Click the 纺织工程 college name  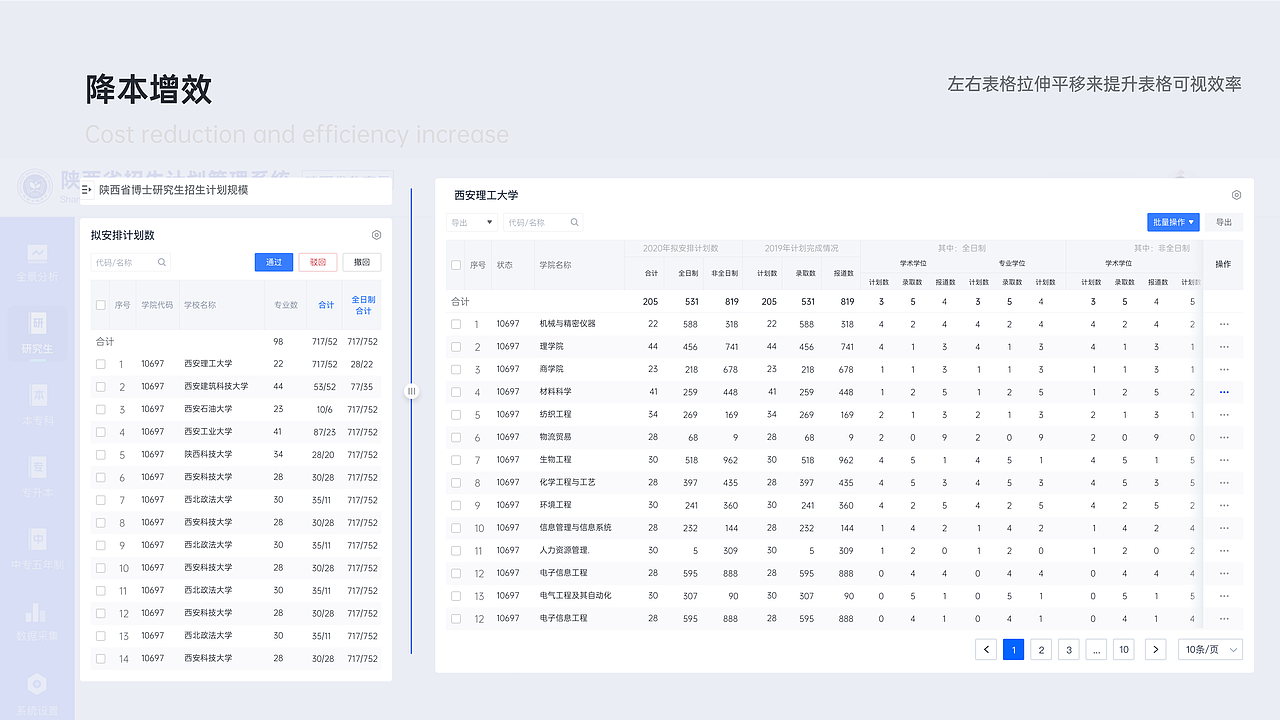[x=556, y=414]
